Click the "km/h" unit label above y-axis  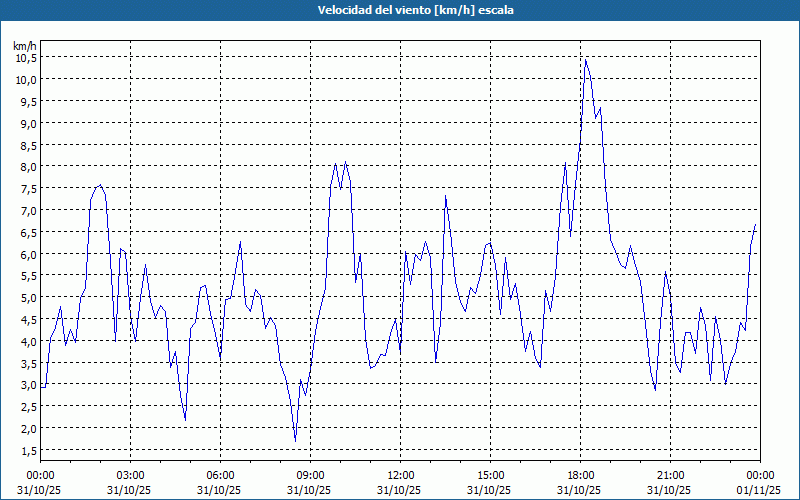tap(24, 46)
